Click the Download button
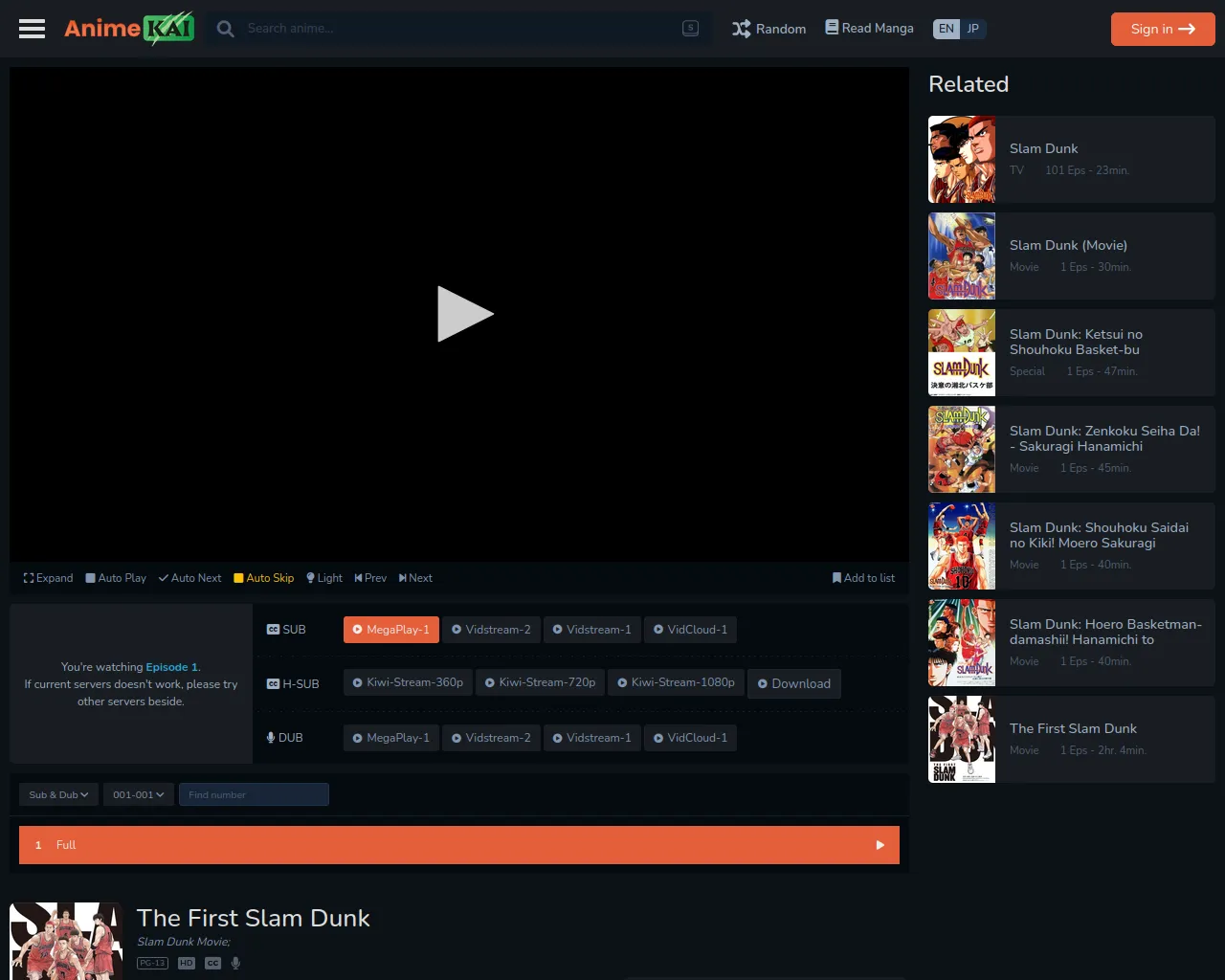The image size is (1225, 980). (793, 683)
